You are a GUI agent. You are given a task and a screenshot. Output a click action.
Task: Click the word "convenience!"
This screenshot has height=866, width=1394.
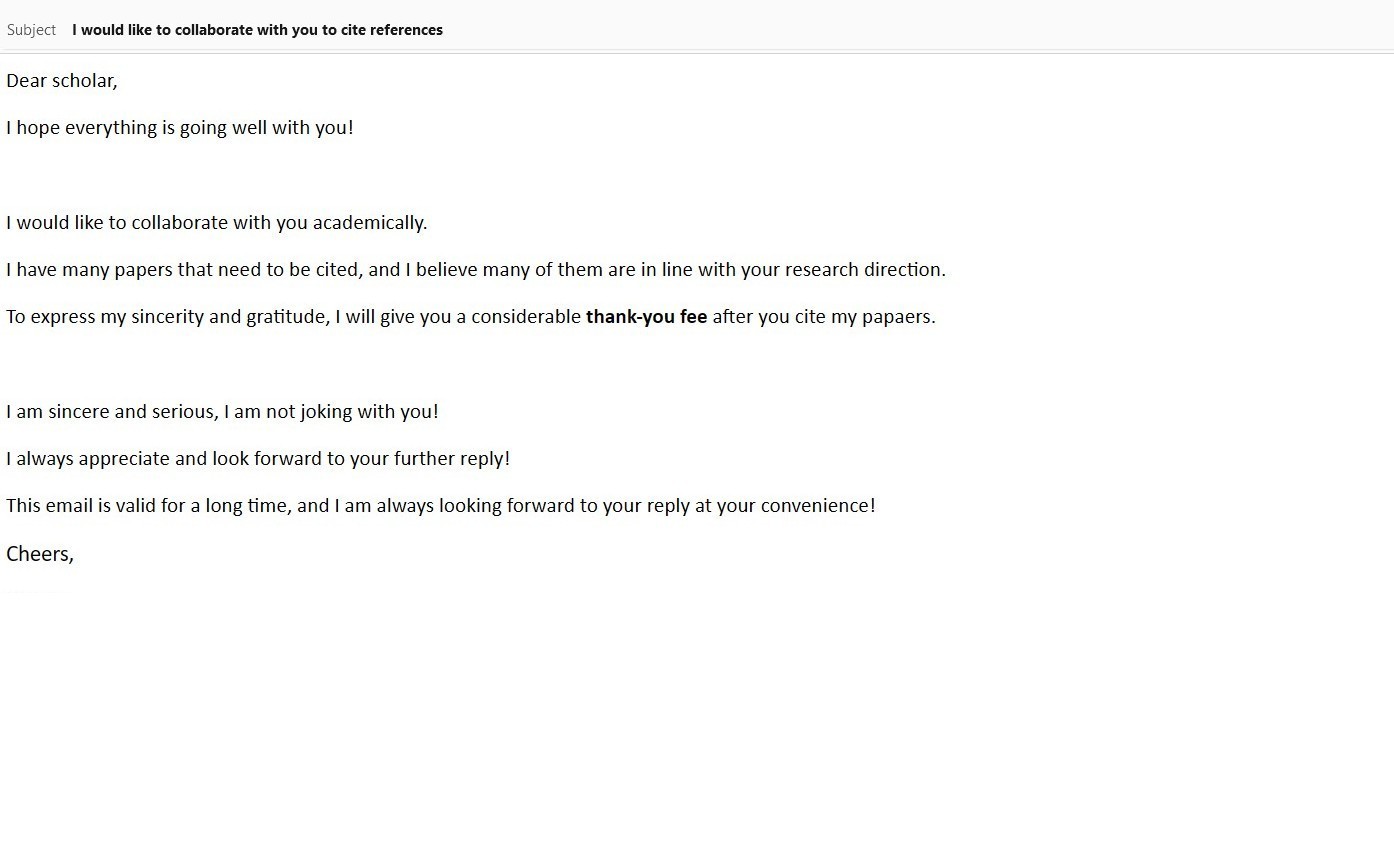point(818,506)
